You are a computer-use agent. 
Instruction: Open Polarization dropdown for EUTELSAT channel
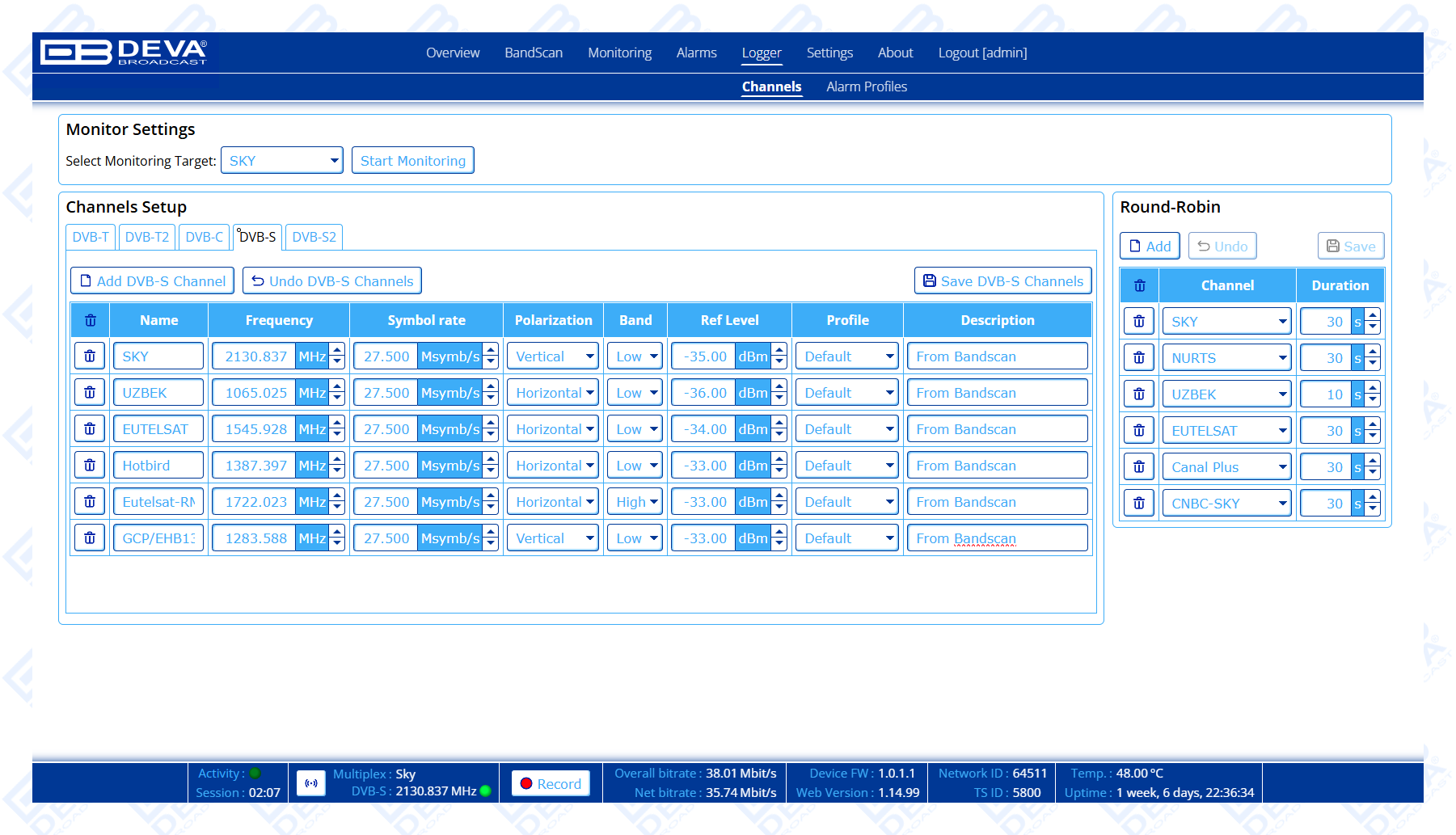click(x=553, y=429)
